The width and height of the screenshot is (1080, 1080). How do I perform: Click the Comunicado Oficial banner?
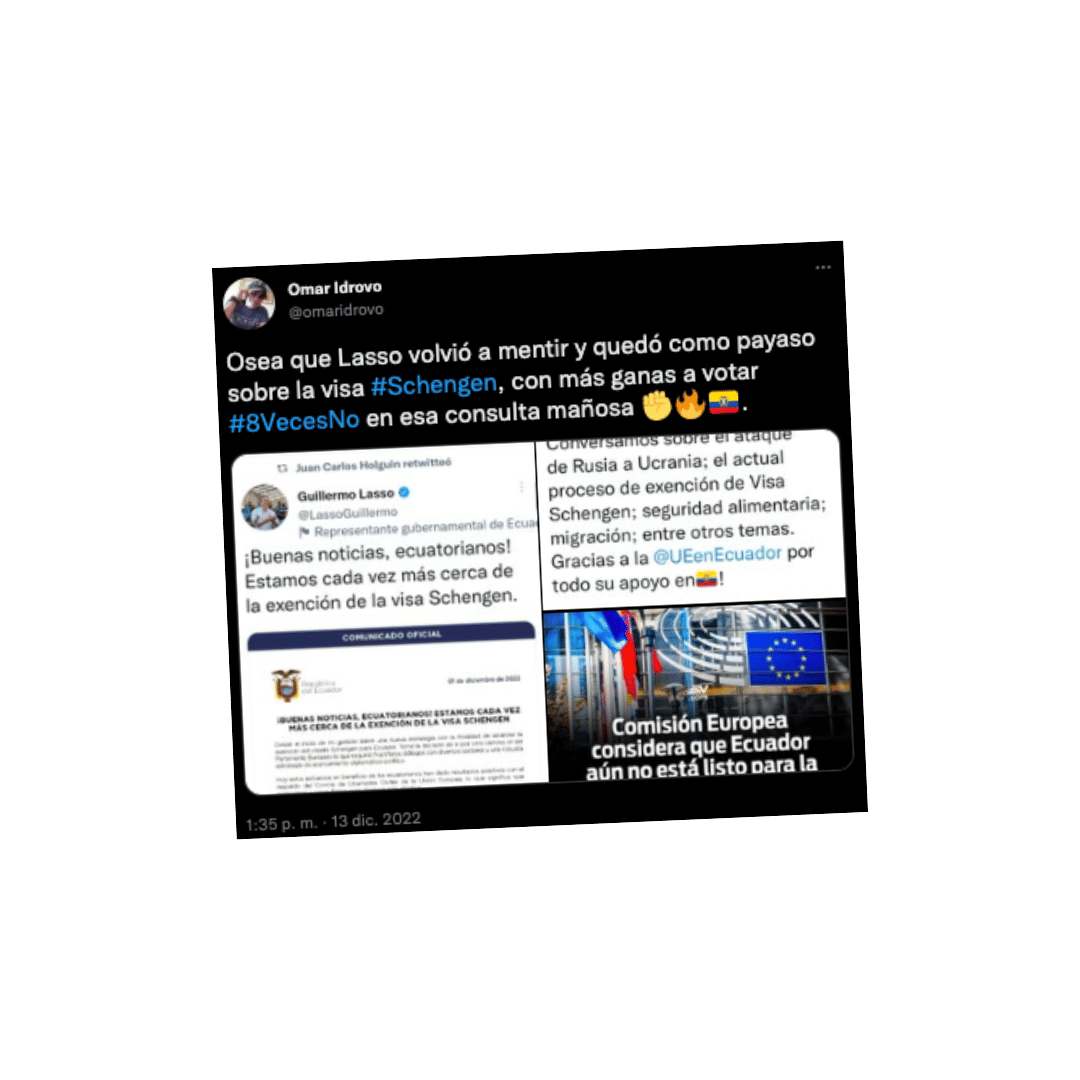(x=391, y=636)
